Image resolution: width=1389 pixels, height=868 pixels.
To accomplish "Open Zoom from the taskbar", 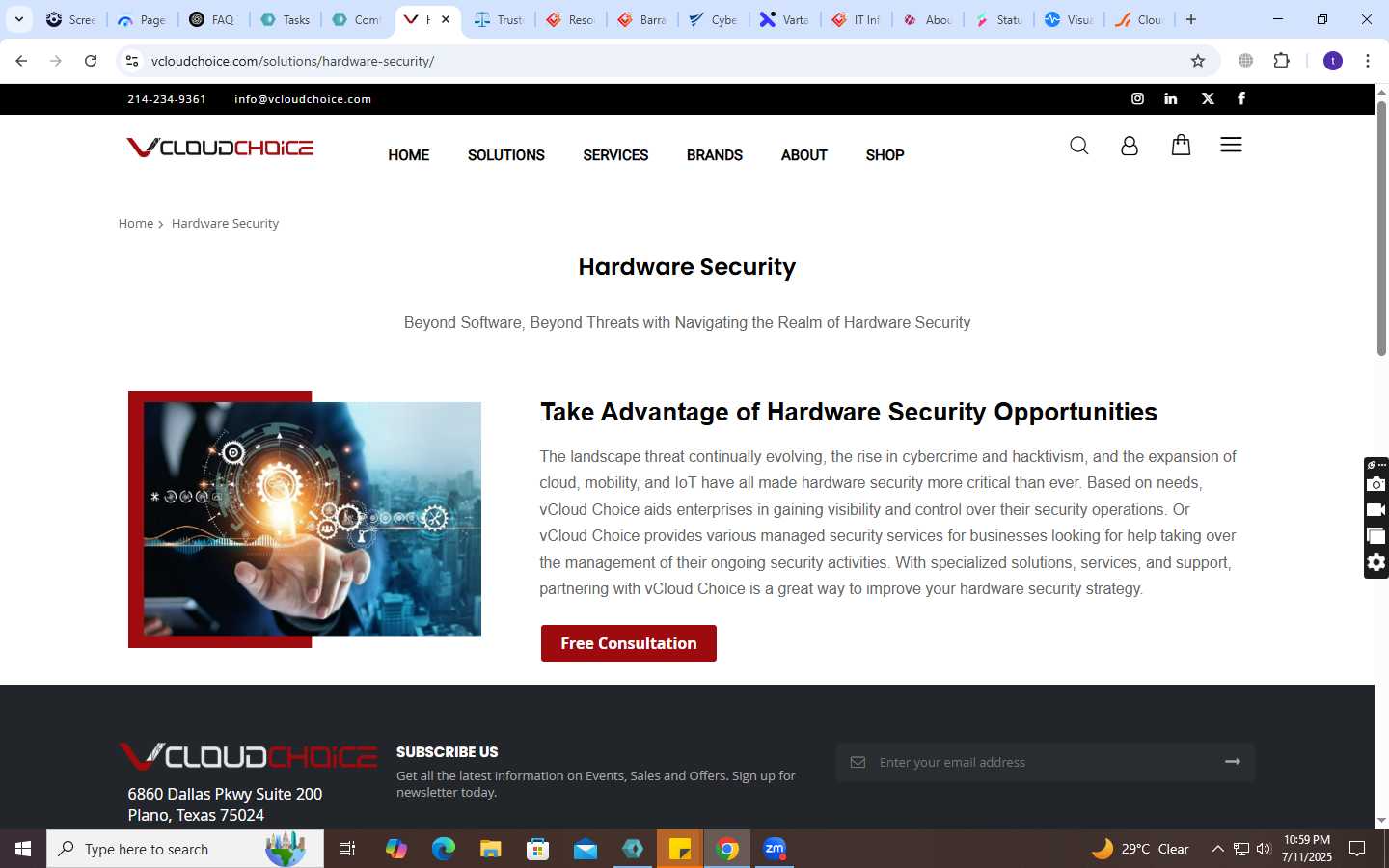I will point(775,849).
